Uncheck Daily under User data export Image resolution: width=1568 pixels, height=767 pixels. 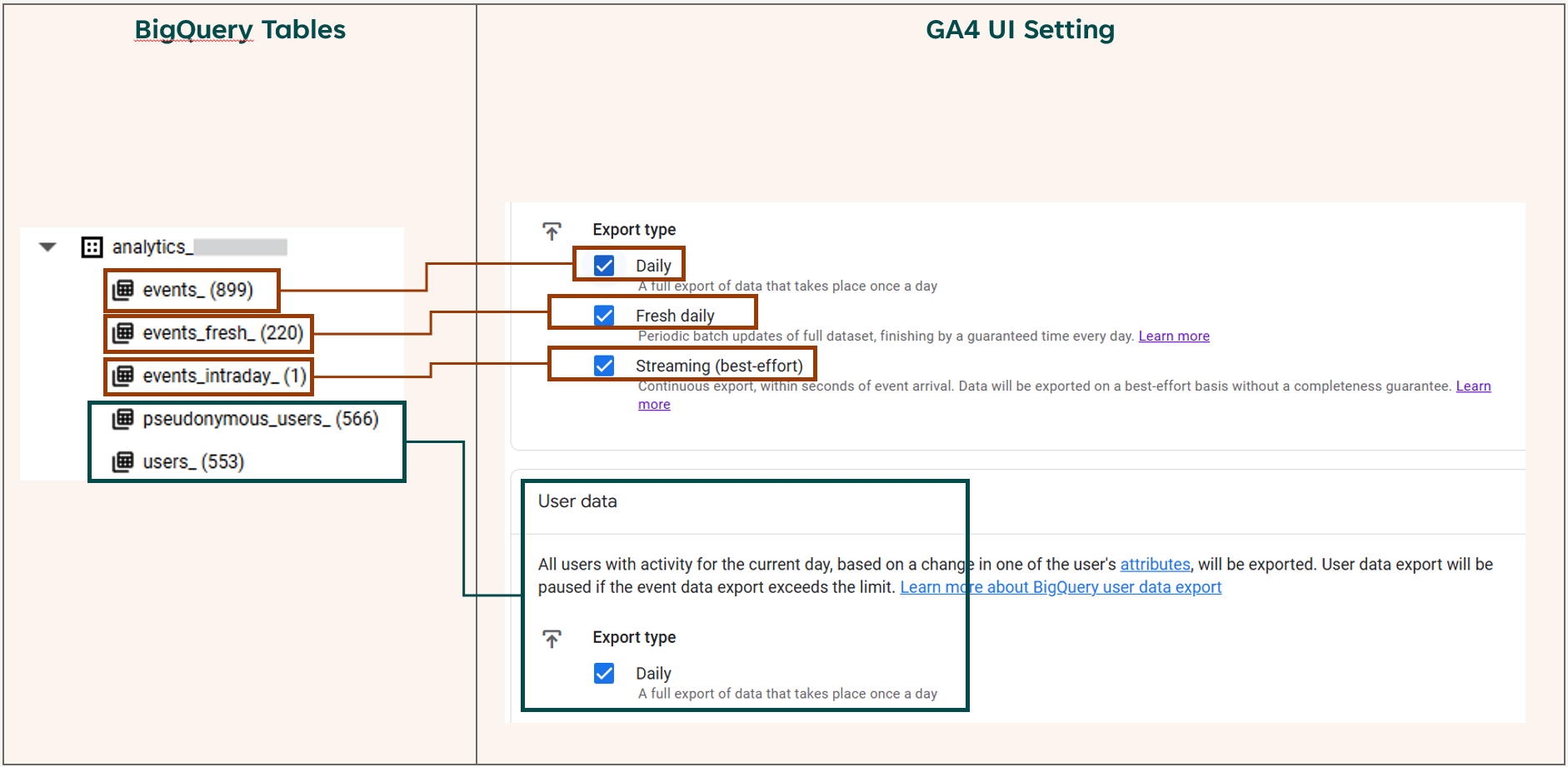click(x=604, y=673)
